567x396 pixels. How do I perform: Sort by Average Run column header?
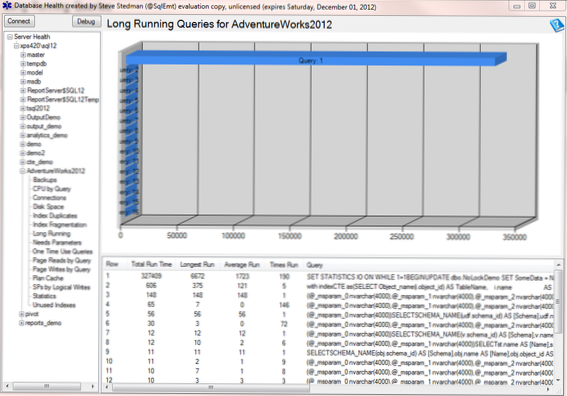242,265
